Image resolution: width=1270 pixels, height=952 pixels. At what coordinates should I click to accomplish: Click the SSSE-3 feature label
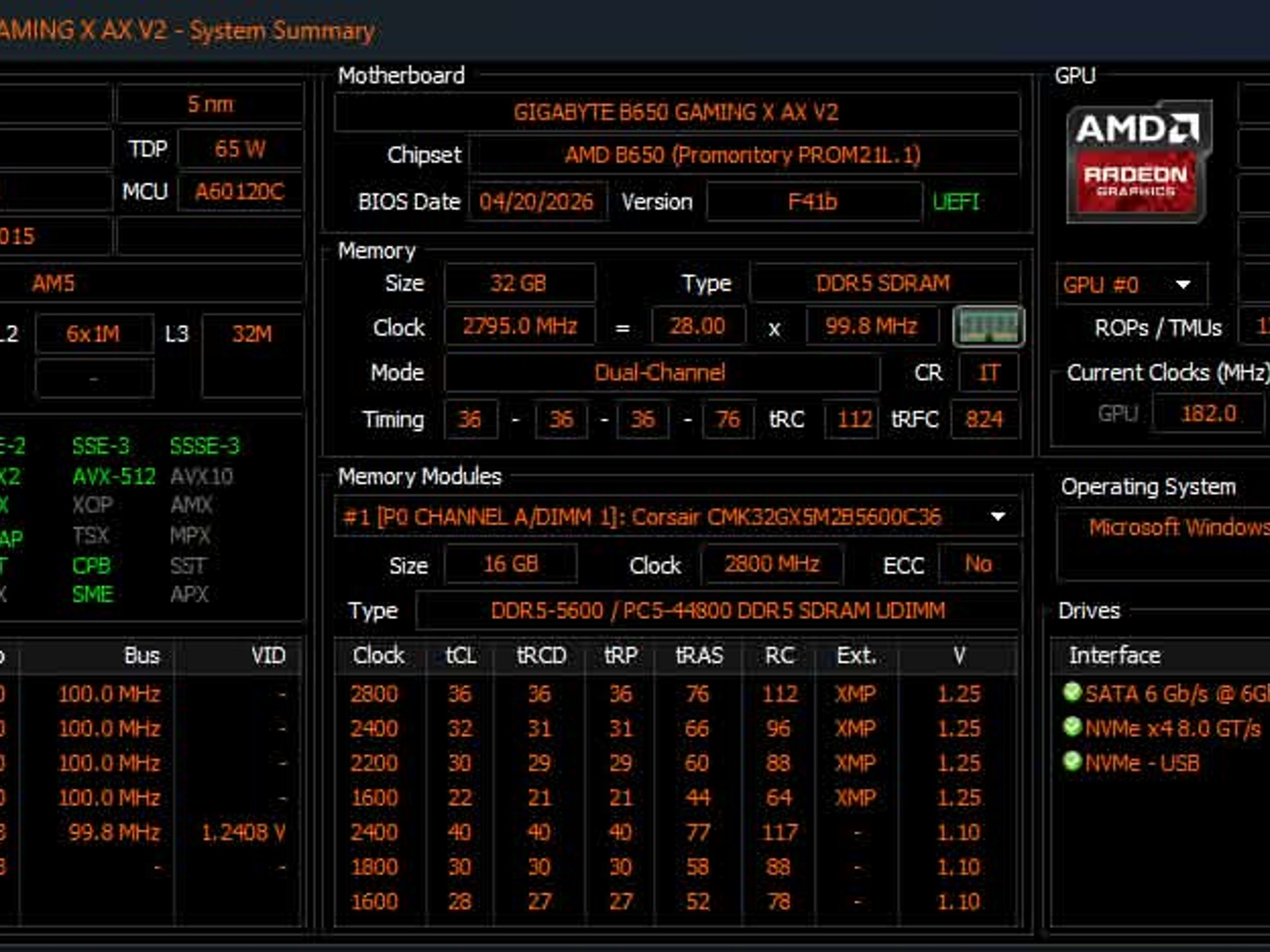tap(205, 446)
